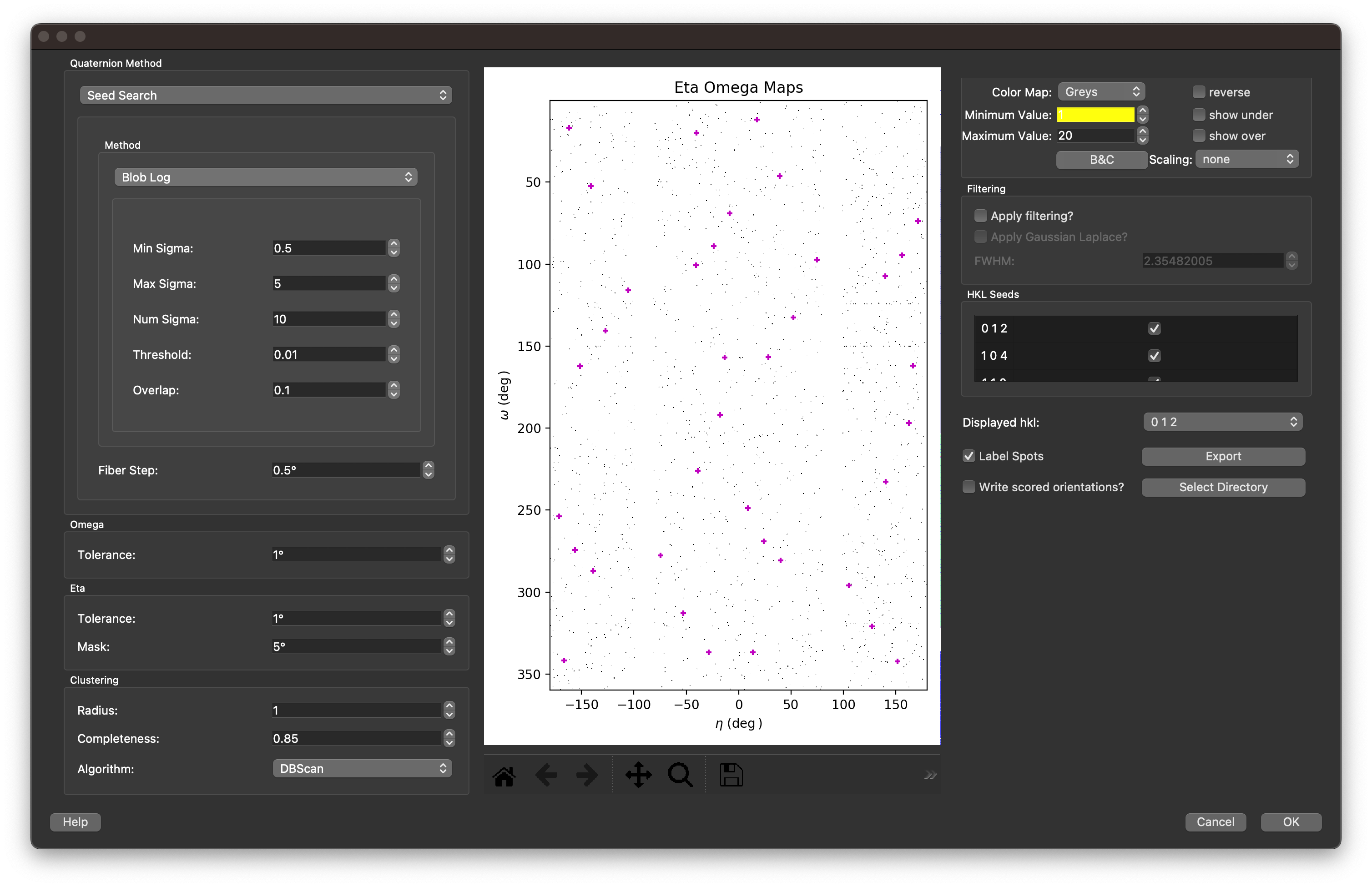Click the Select Directory button
This screenshot has height=887, width=1372.
[1223, 487]
